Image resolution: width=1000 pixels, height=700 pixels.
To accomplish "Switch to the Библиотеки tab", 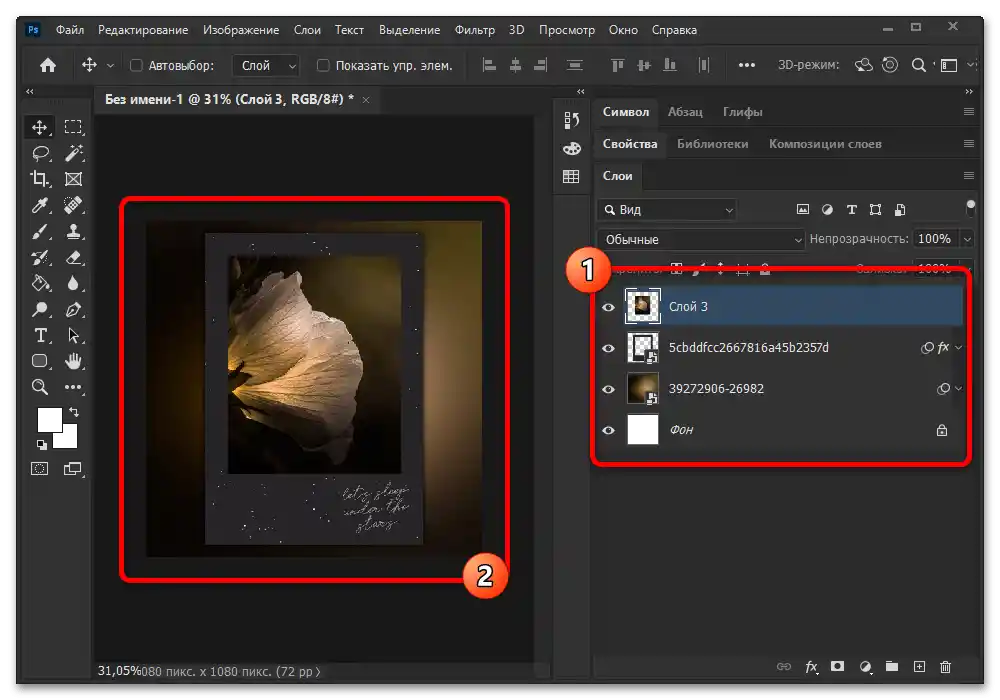I will 712,143.
